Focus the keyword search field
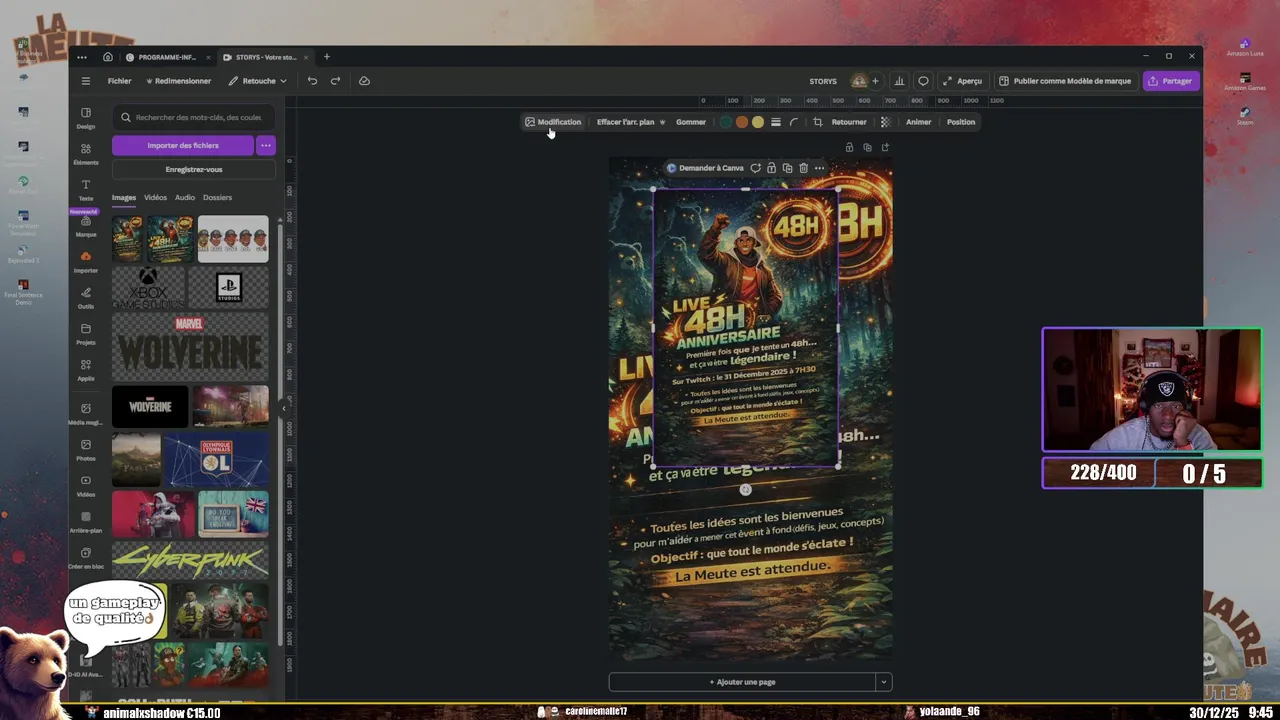The width and height of the screenshot is (1280, 720). 194,117
